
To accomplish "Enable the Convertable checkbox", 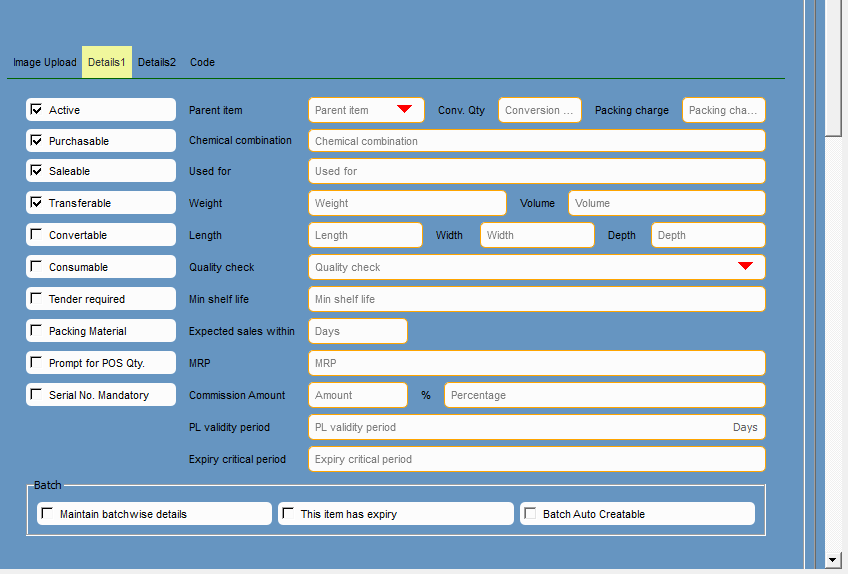I will click(37, 235).
